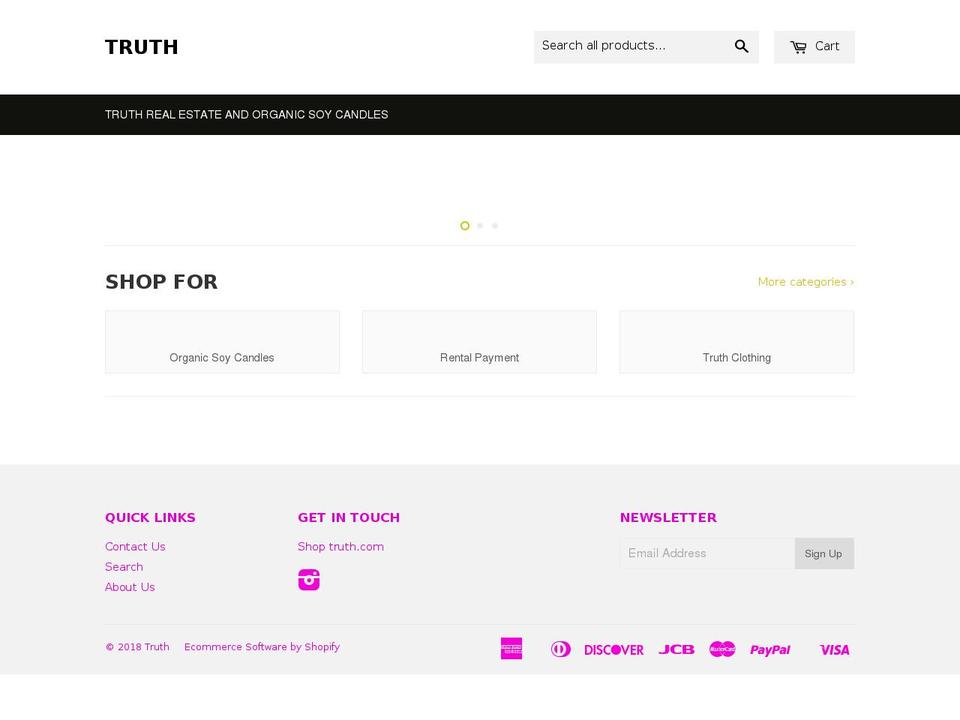Click the search magnifier icon
Screen dimensions: 960x720
click(x=741, y=47)
